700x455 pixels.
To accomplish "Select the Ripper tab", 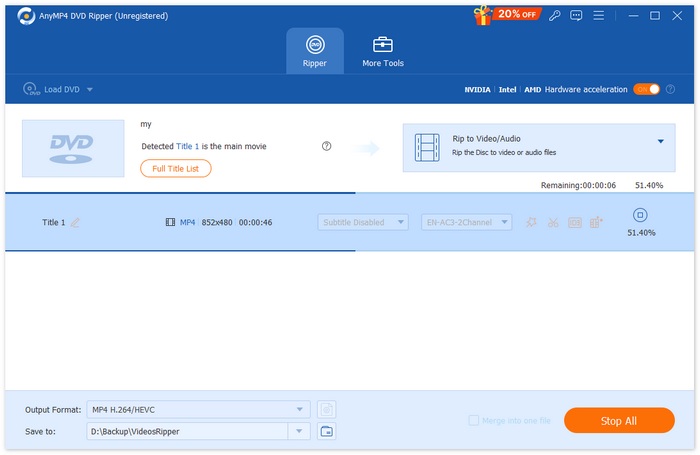I will point(314,51).
